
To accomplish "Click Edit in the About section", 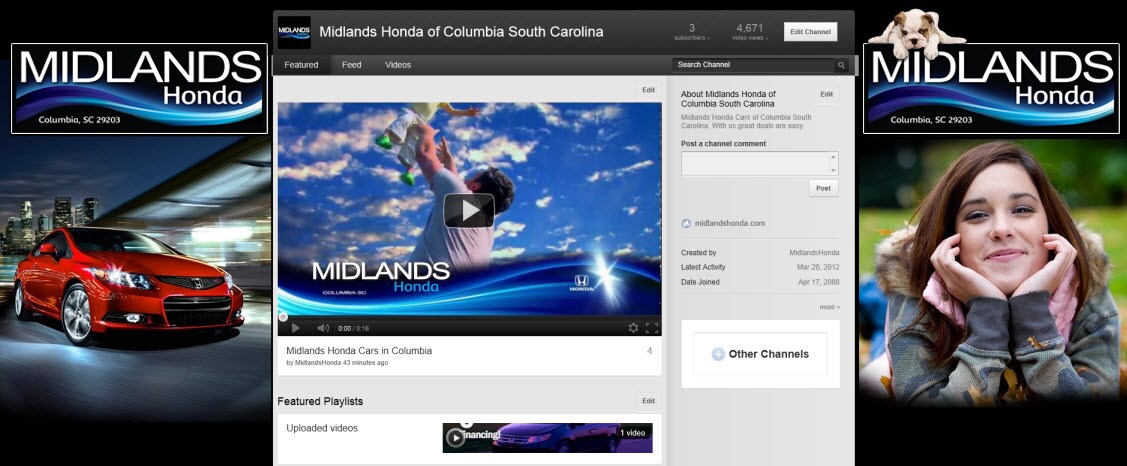I will pyautogui.click(x=827, y=94).
